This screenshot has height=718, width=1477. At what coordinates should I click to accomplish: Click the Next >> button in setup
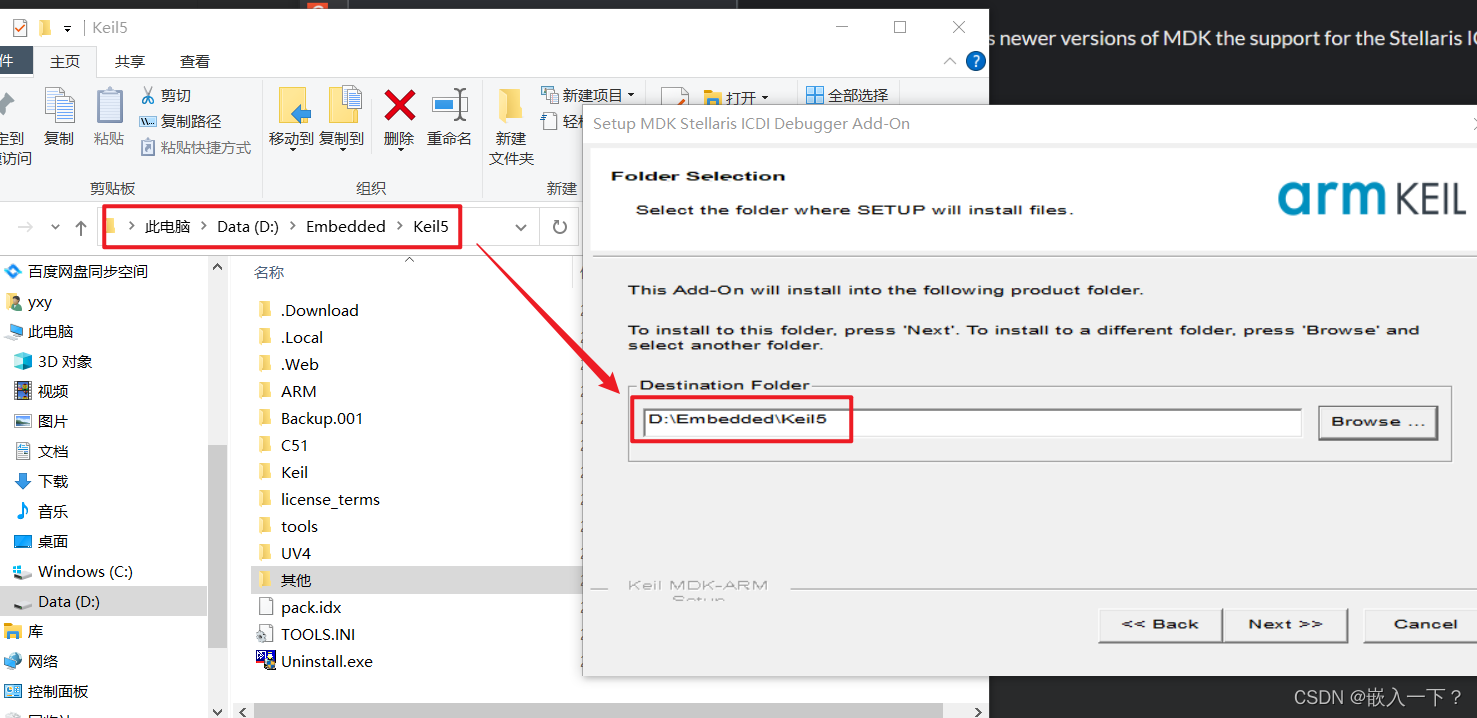coord(1285,624)
